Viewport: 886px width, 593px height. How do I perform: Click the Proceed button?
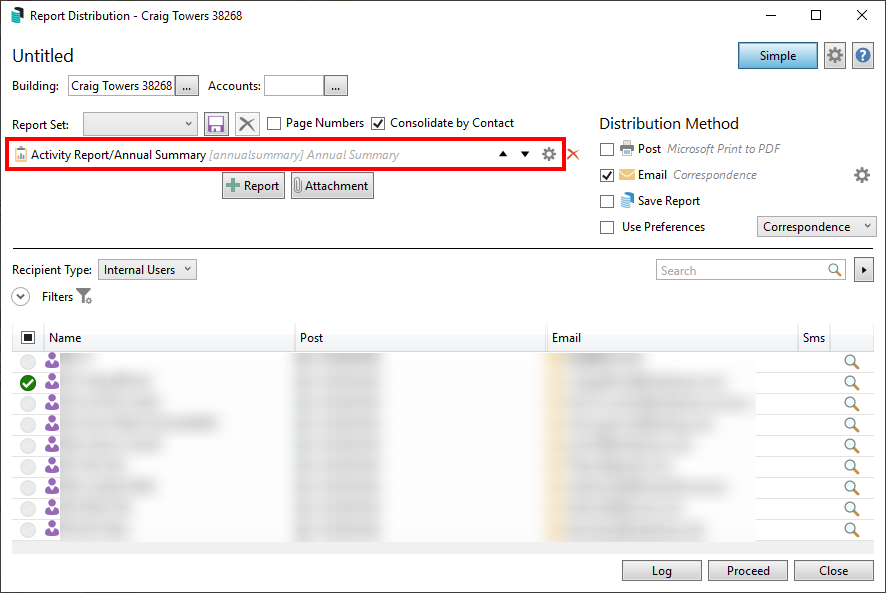[748, 570]
